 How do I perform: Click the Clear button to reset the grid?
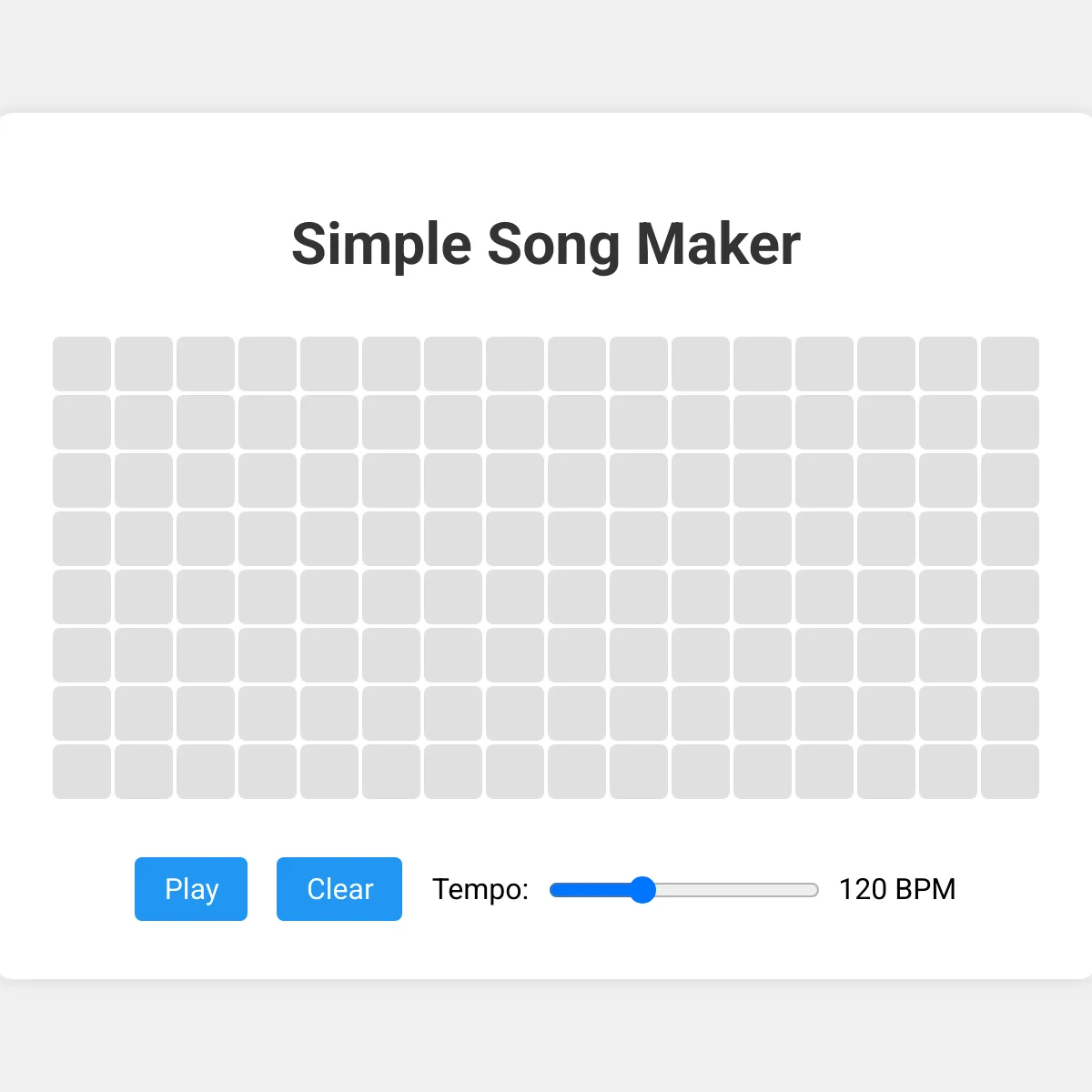pyautogui.click(x=339, y=889)
